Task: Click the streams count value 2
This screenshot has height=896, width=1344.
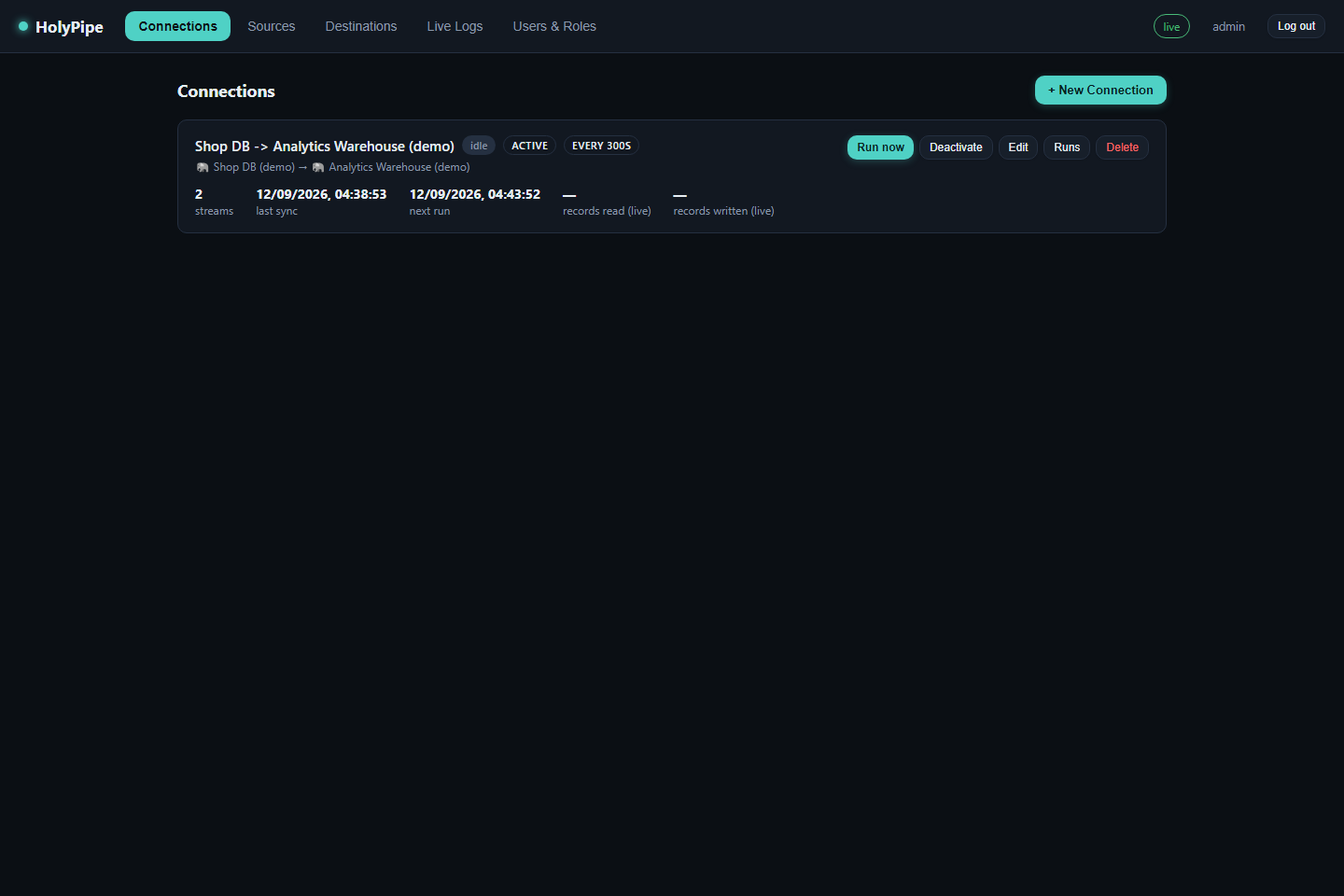Action: click(x=199, y=194)
